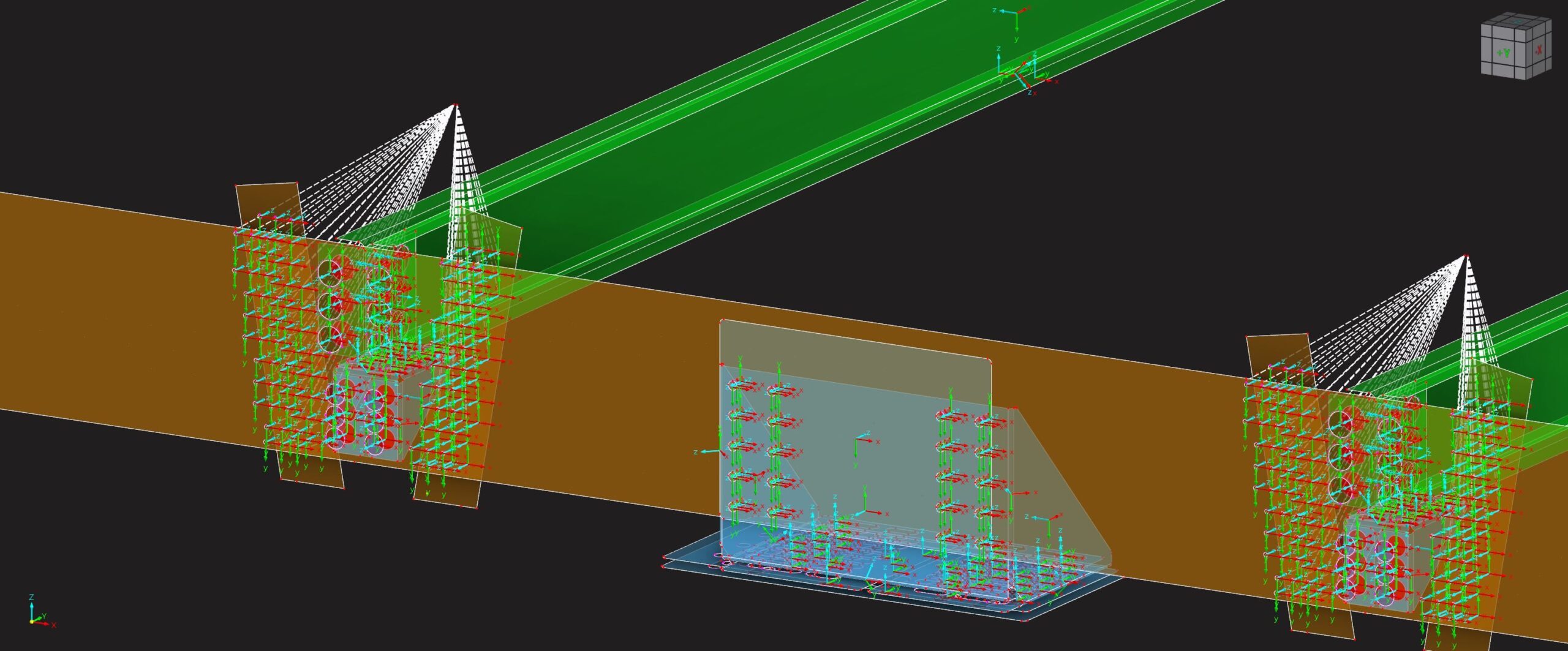
Task: Select the apex node of left rigid links
Action: pyautogui.click(x=455, y=105)
